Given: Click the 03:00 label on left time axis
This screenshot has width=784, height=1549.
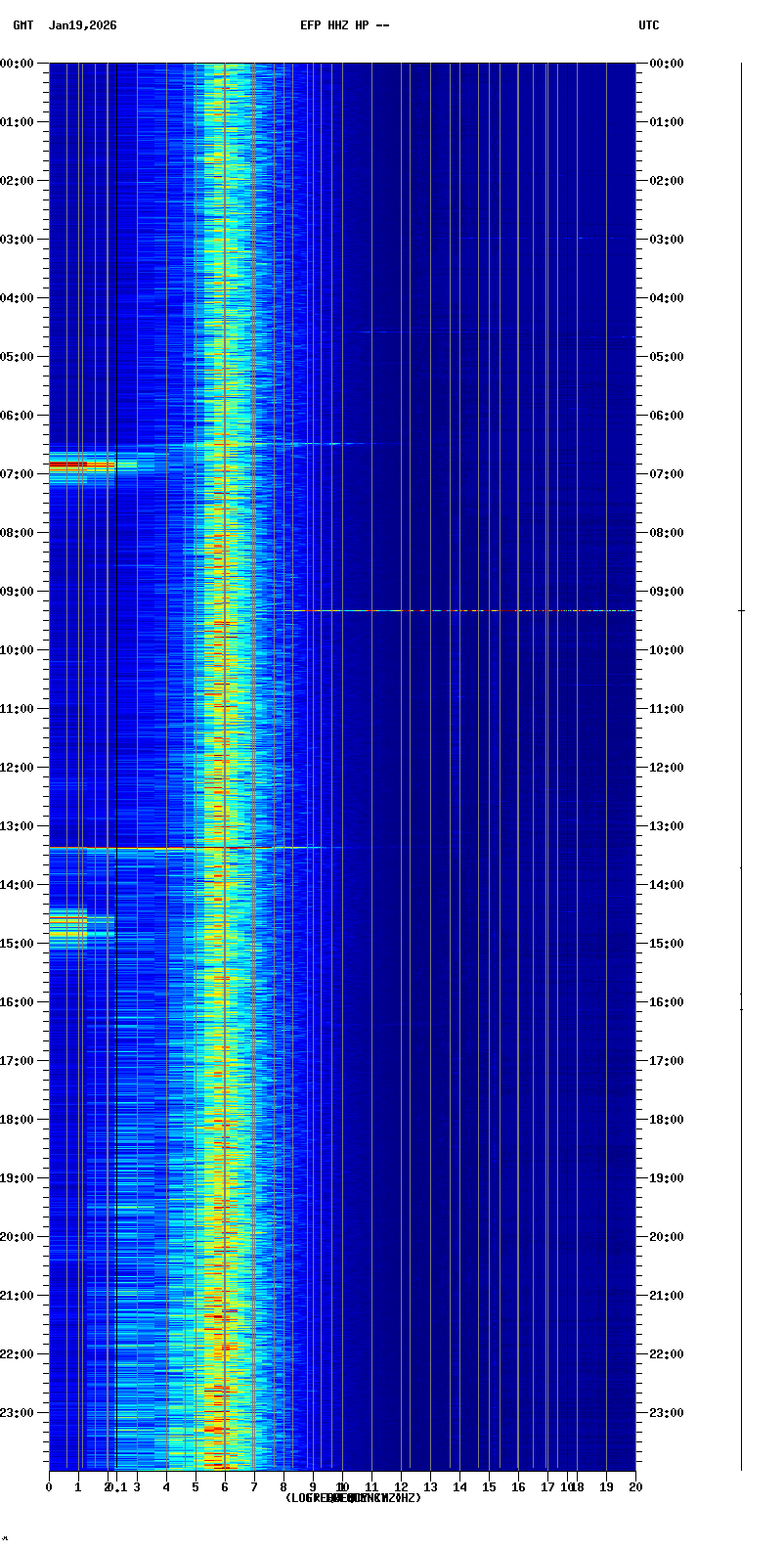Looking at the screenshot, I should 17,240.
